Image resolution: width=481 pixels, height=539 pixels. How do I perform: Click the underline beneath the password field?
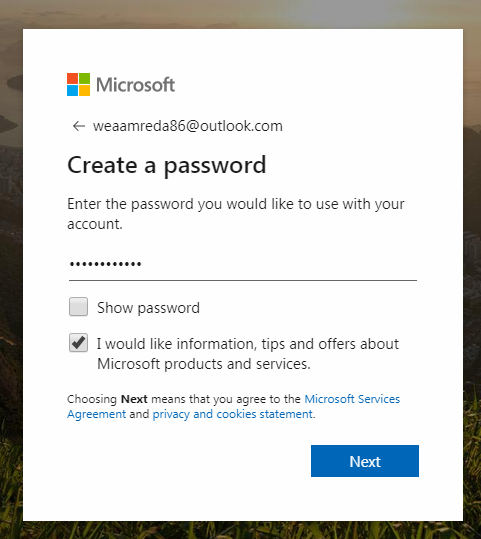(243, 280)
